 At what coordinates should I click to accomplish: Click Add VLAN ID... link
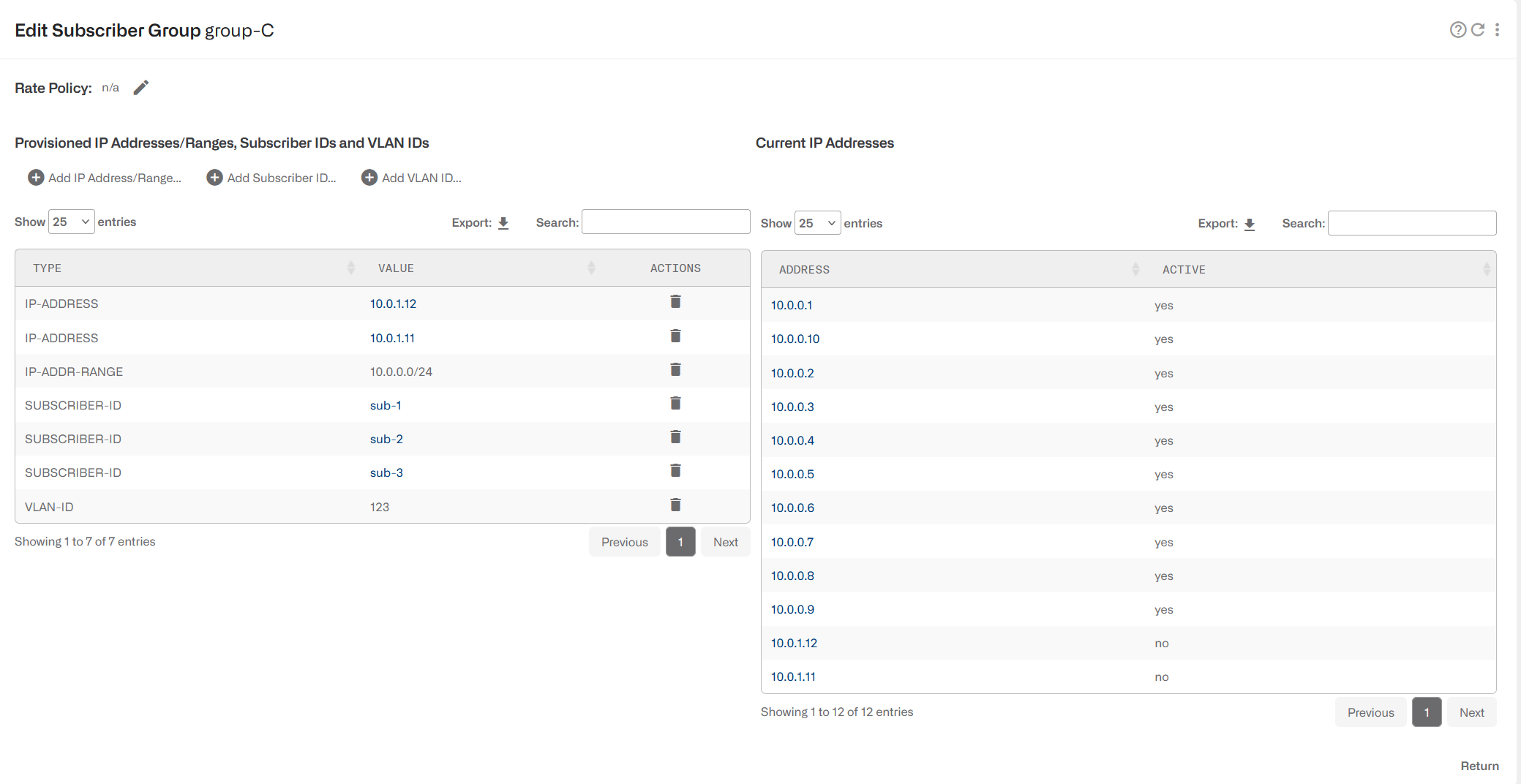(421, 178)
